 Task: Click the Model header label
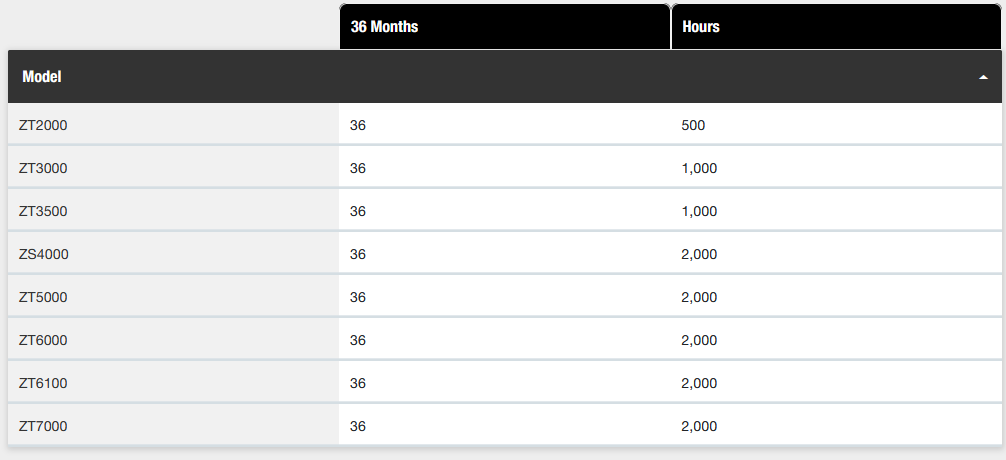point(42,76)
